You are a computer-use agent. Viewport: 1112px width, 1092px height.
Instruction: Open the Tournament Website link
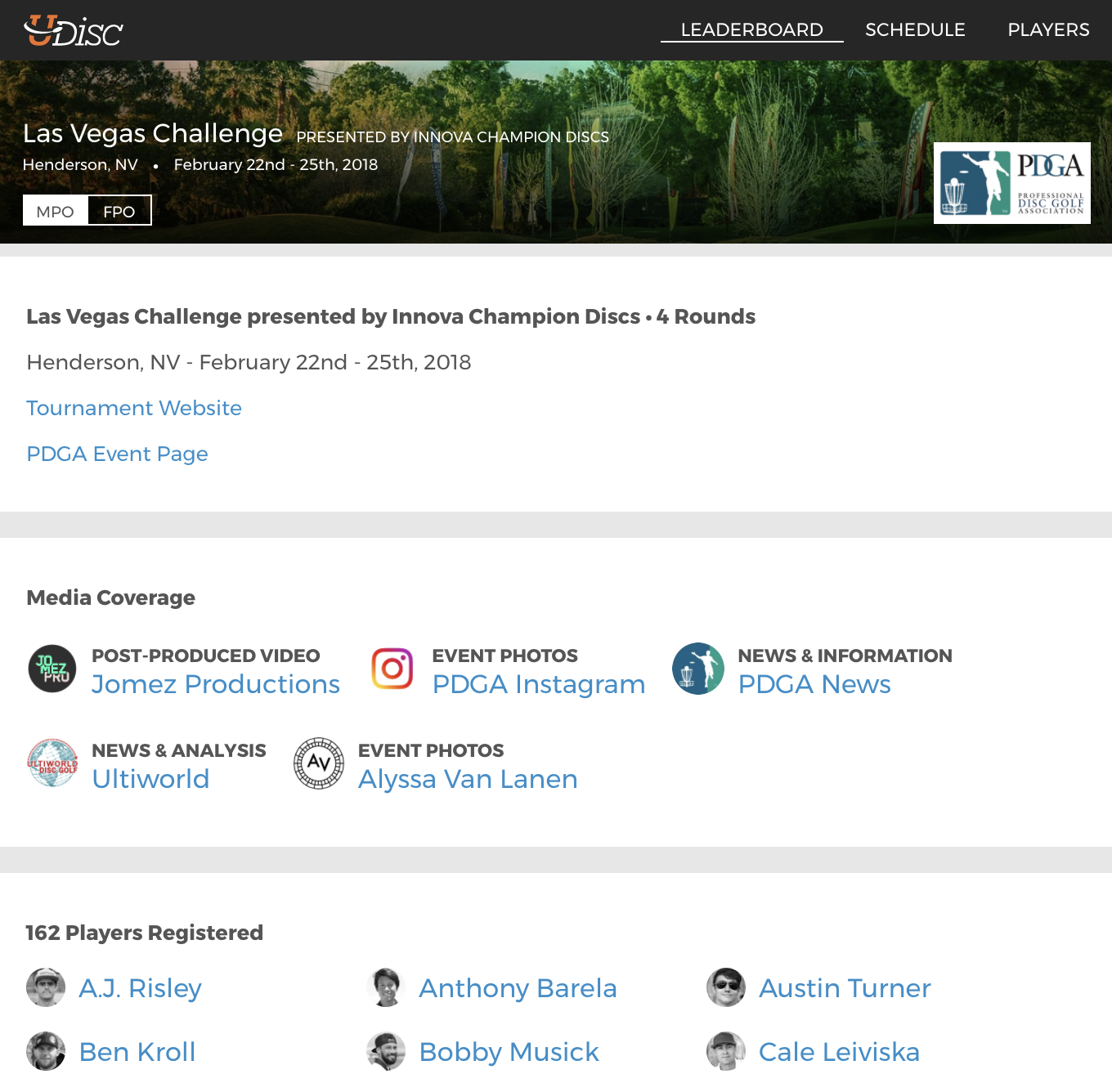134,408
